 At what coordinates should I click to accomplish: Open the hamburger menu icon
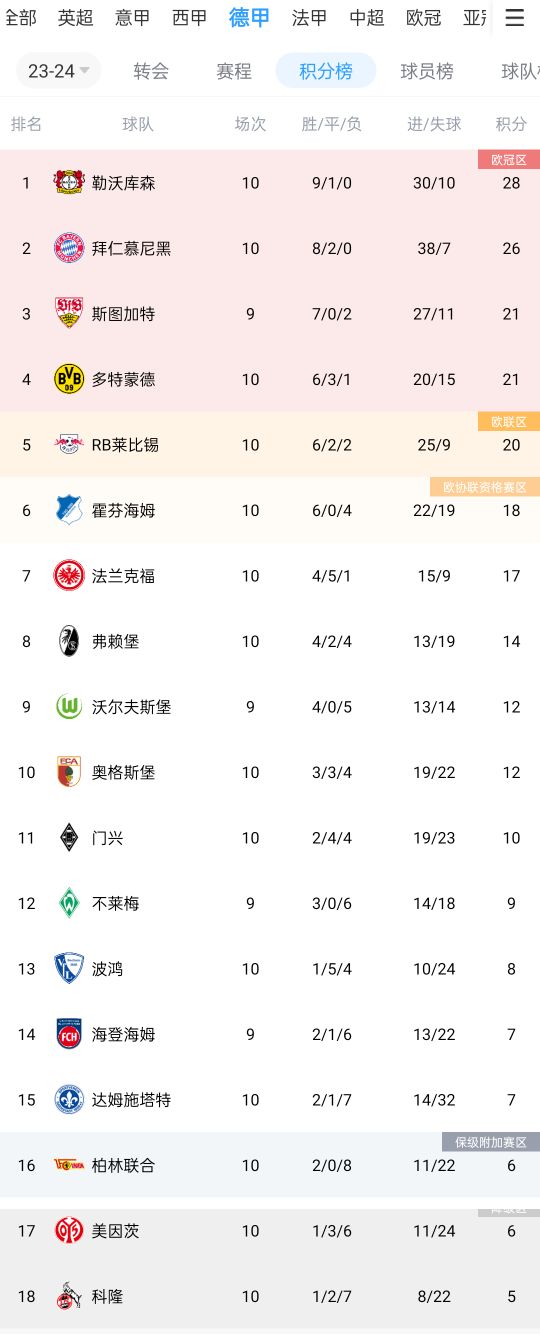click(x=514, y=17)
